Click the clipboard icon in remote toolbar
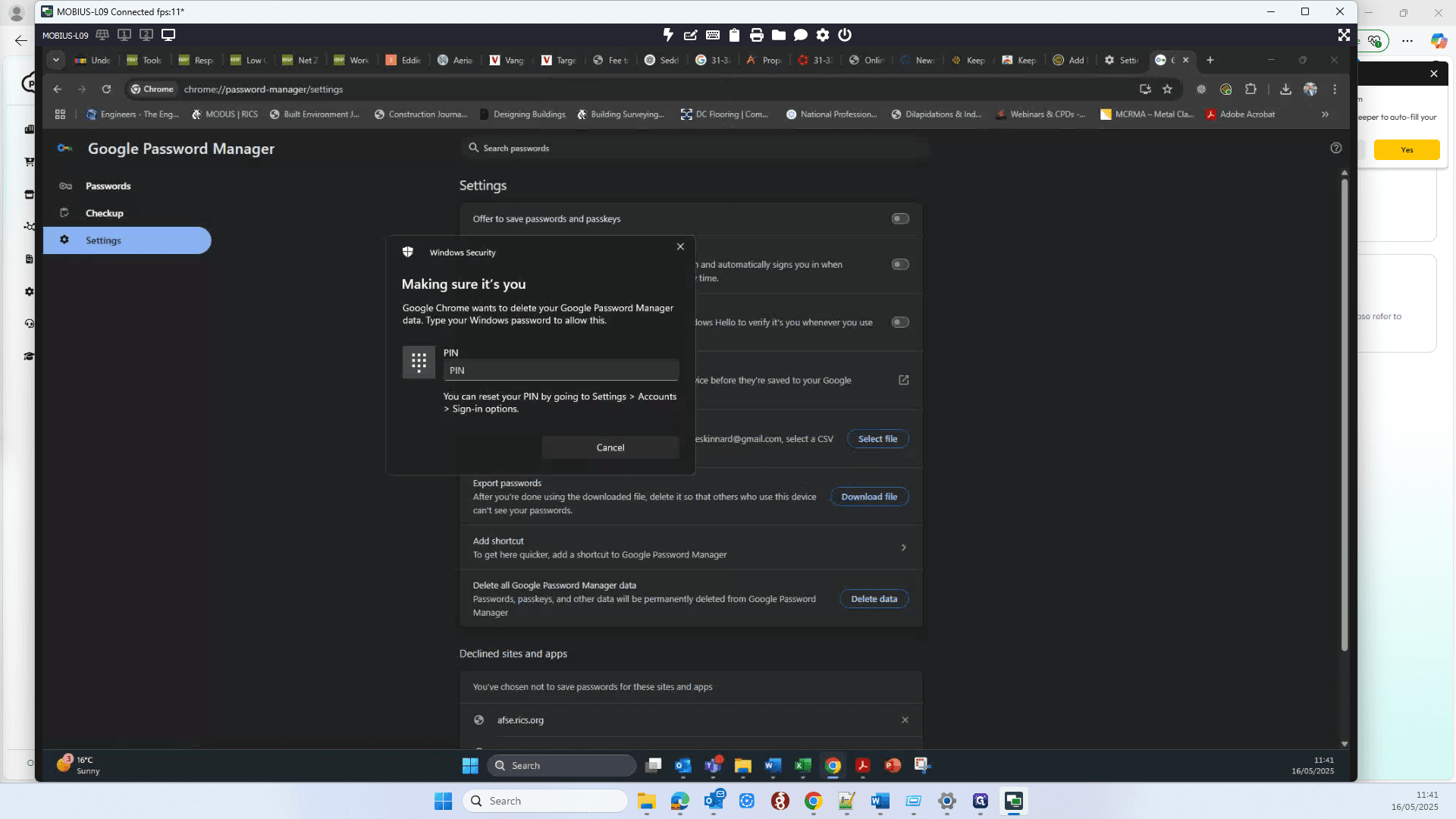This screenshot has width=1456, height=819. point(734,35)
